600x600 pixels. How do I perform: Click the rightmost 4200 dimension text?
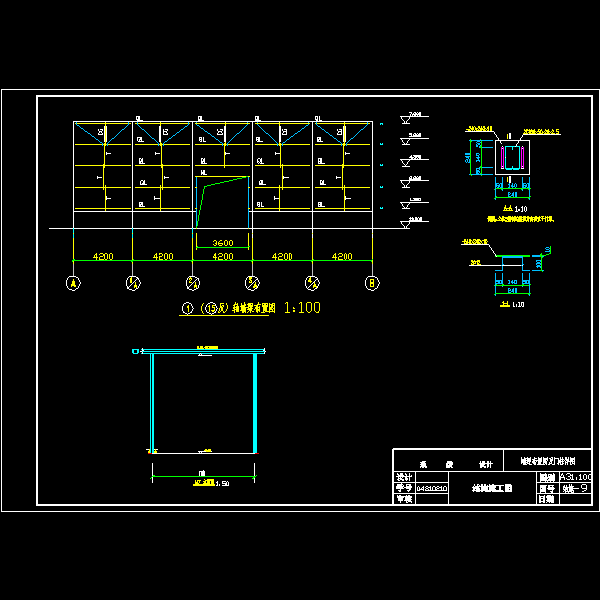click(342, 257)
